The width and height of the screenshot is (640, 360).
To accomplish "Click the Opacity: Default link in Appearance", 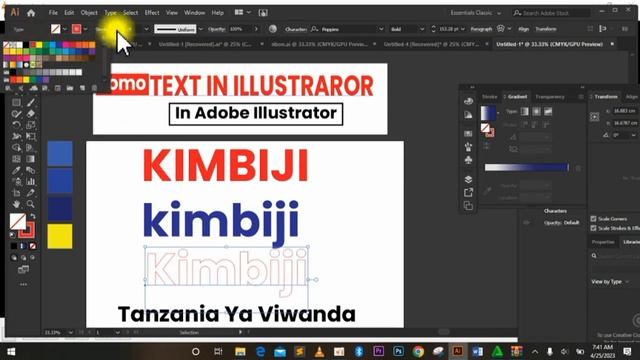I will pos(561,223).
